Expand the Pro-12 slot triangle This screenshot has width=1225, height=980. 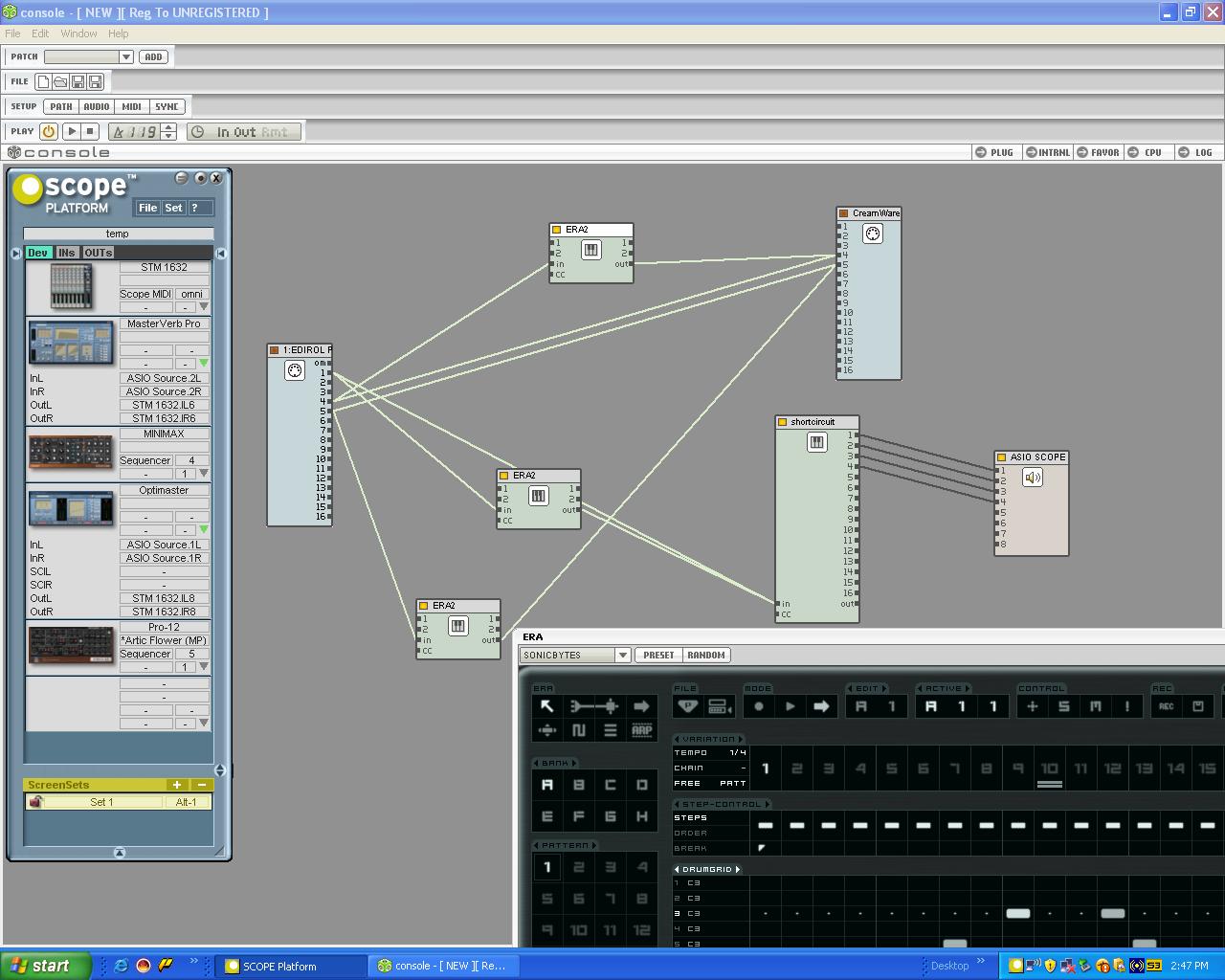click(204, 667)
